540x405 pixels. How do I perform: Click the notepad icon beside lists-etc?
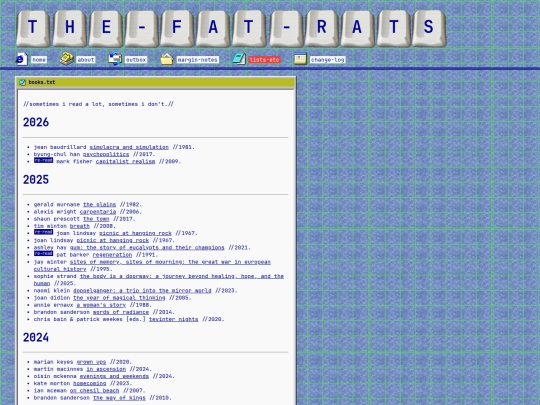click(x=239, y=59)
